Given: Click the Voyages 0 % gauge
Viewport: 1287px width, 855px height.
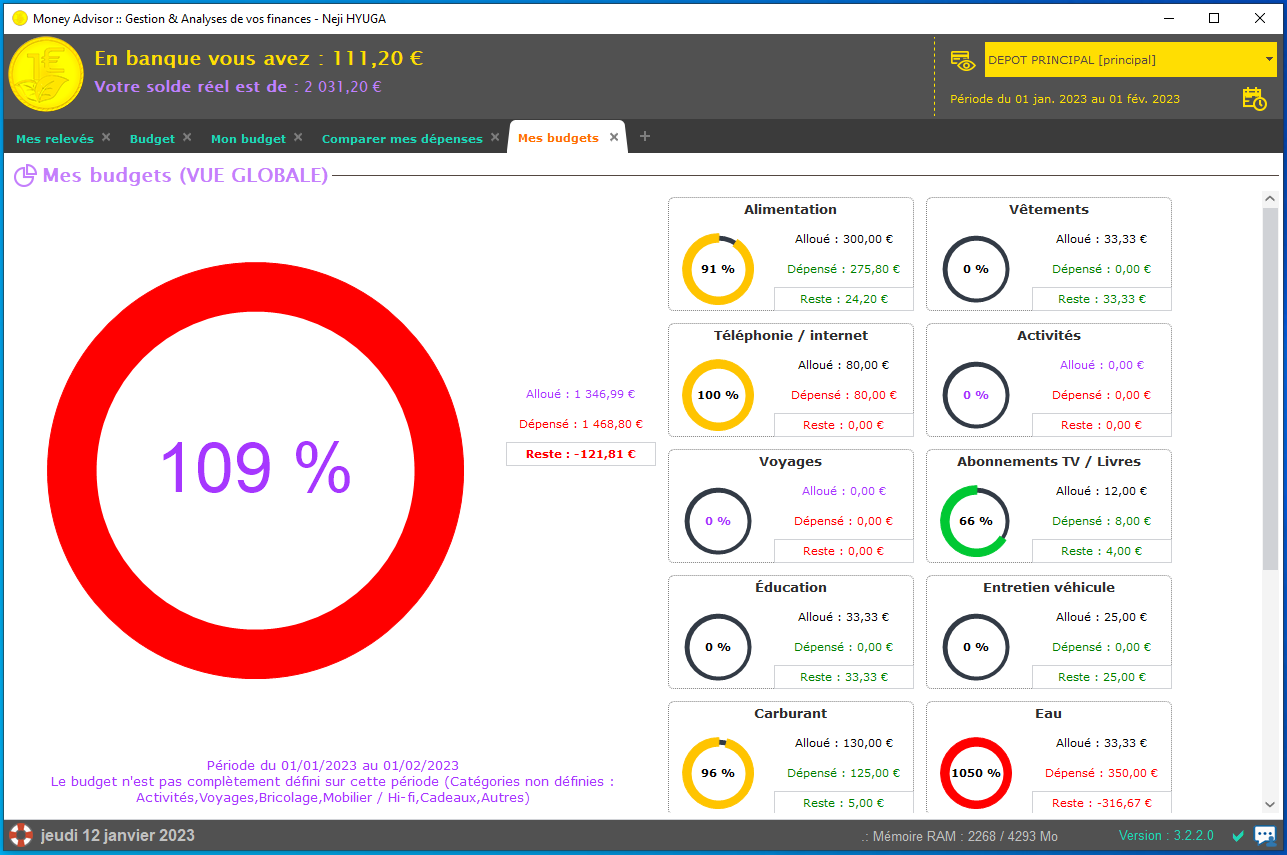Looking at the screenshot, I should tap(717, 521).
